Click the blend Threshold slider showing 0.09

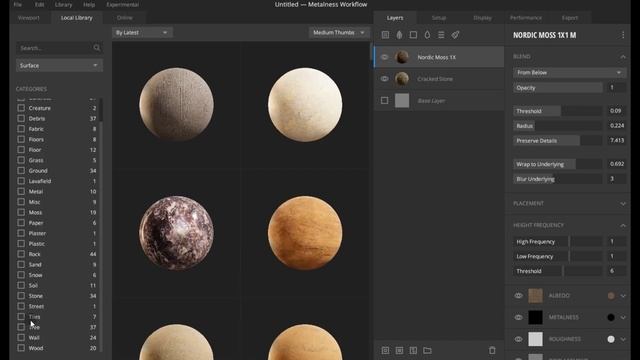[x=558, y=111]
